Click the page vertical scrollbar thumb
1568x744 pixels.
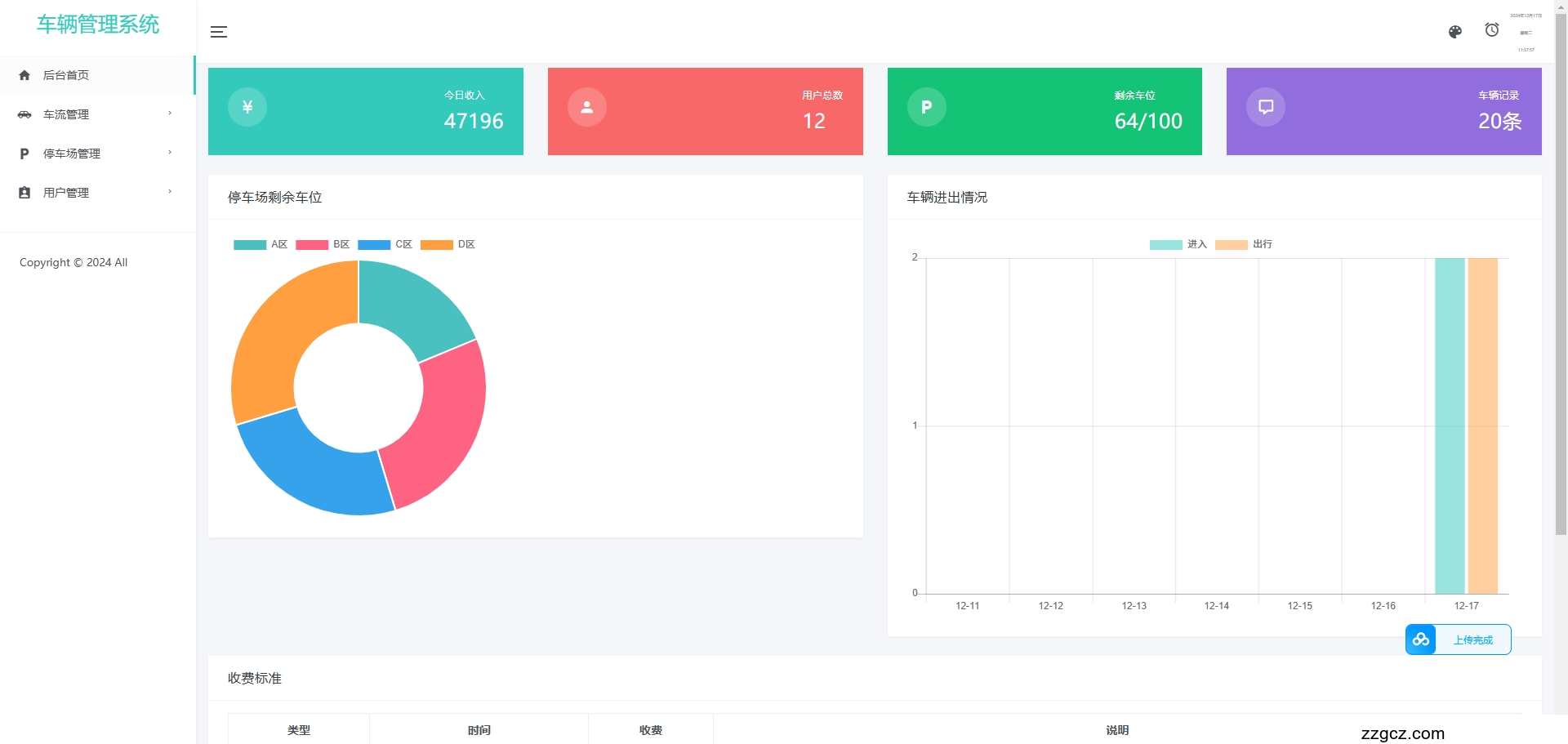pyautogui.click(x=1561, y=270)
